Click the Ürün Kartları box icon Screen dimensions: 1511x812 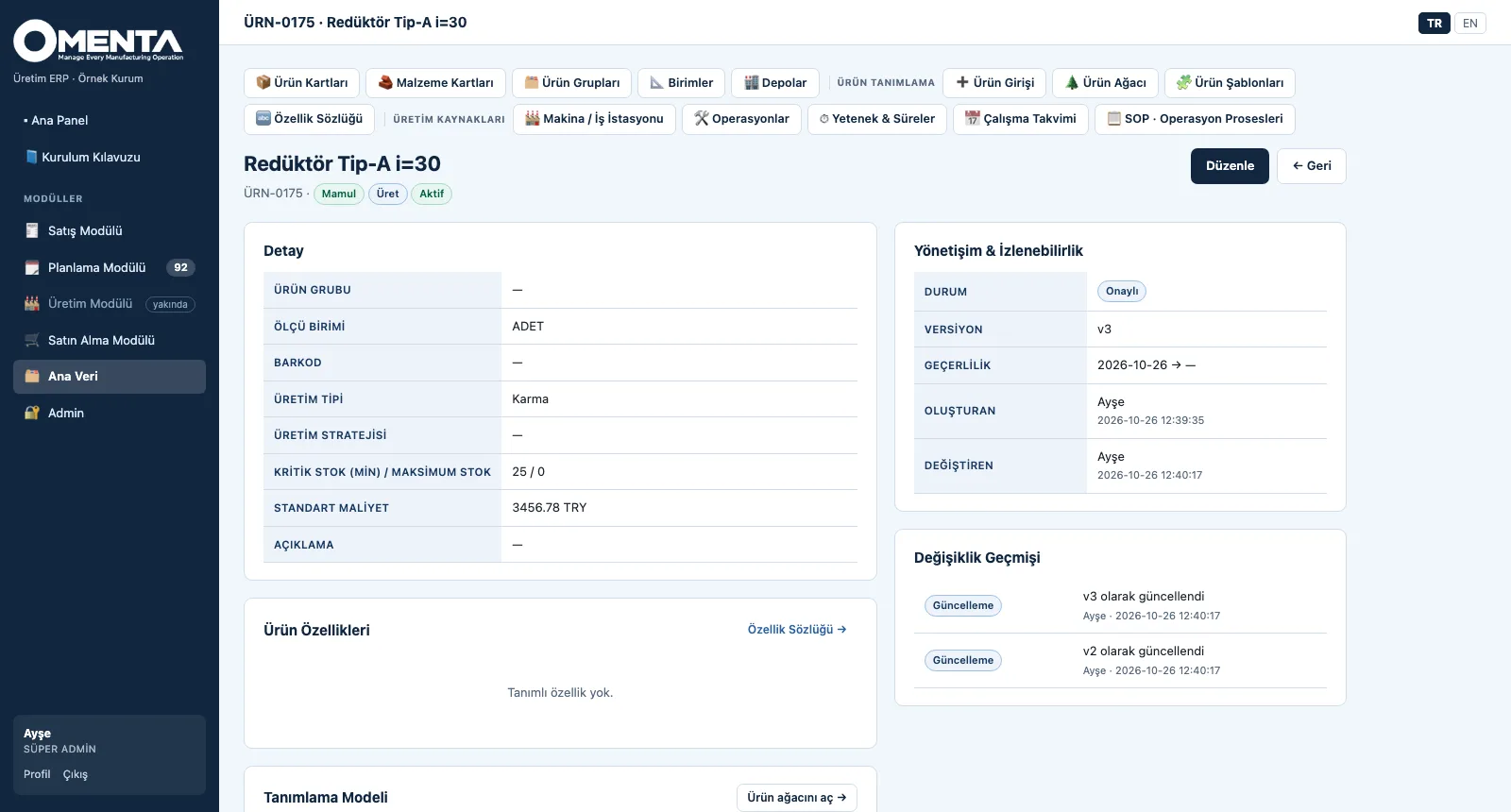pos(263,82)
